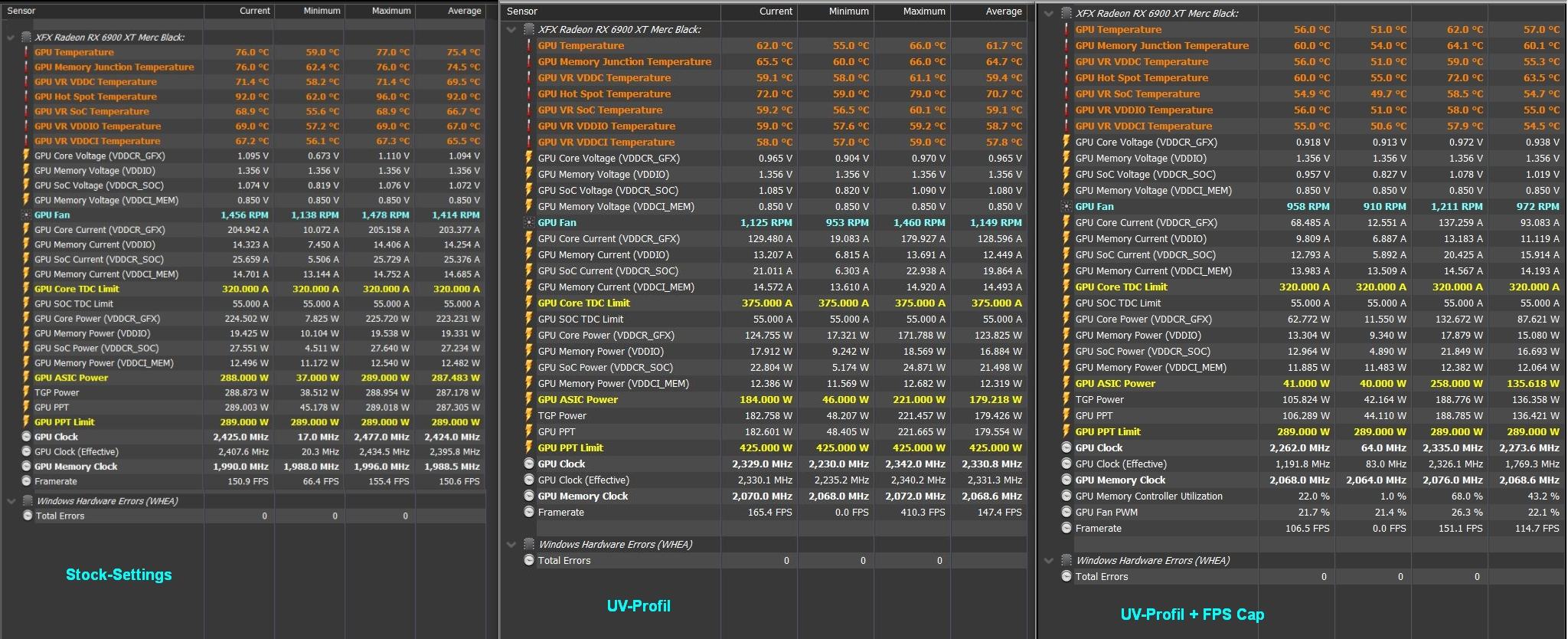The height and width of the screenshot is (639, 1568).
Task: Select GPU Temperature row label in Stock-Settings panel
Action: click(73, 52)
